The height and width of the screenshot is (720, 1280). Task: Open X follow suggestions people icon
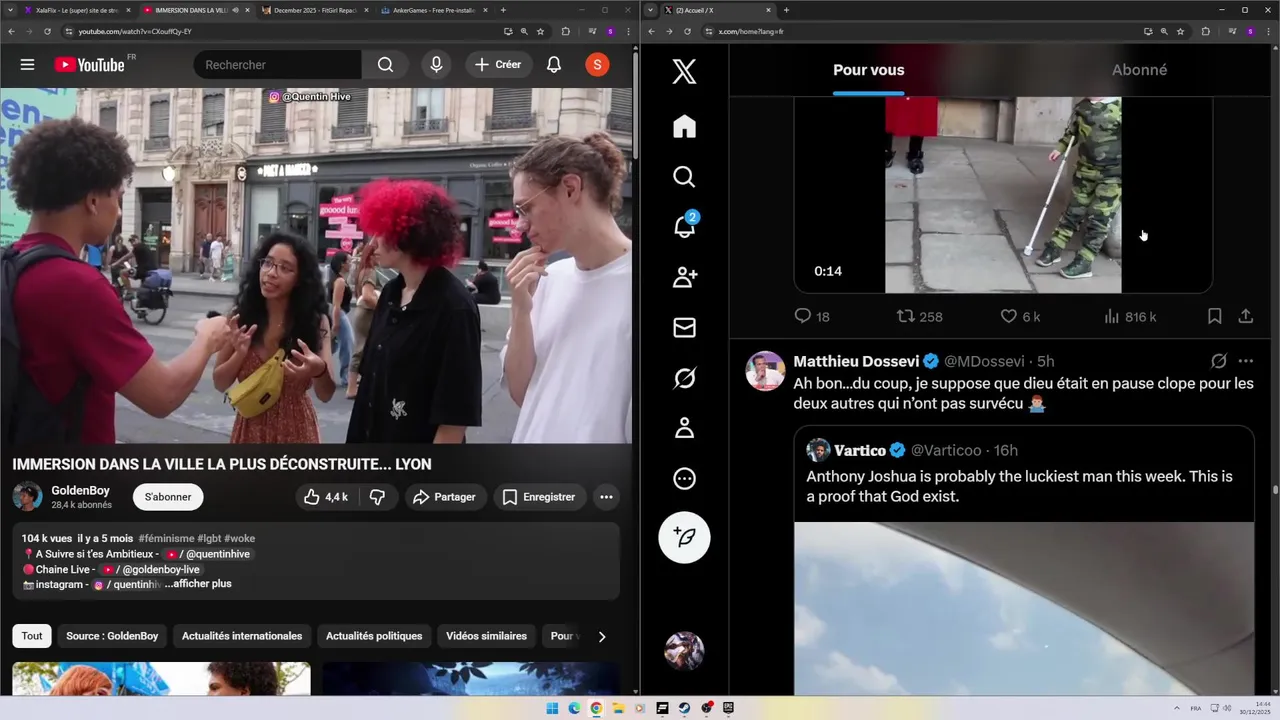[x=684, y=277]
